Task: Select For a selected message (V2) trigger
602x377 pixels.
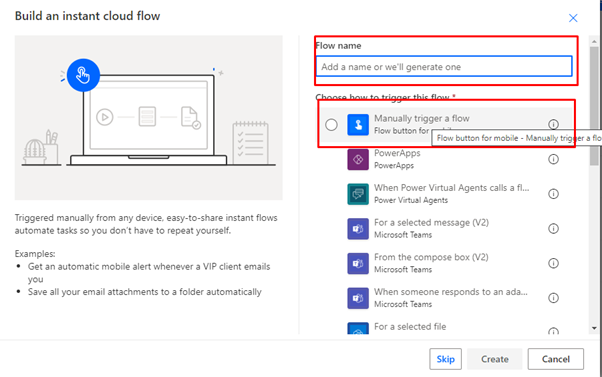Action: [431, 223]
